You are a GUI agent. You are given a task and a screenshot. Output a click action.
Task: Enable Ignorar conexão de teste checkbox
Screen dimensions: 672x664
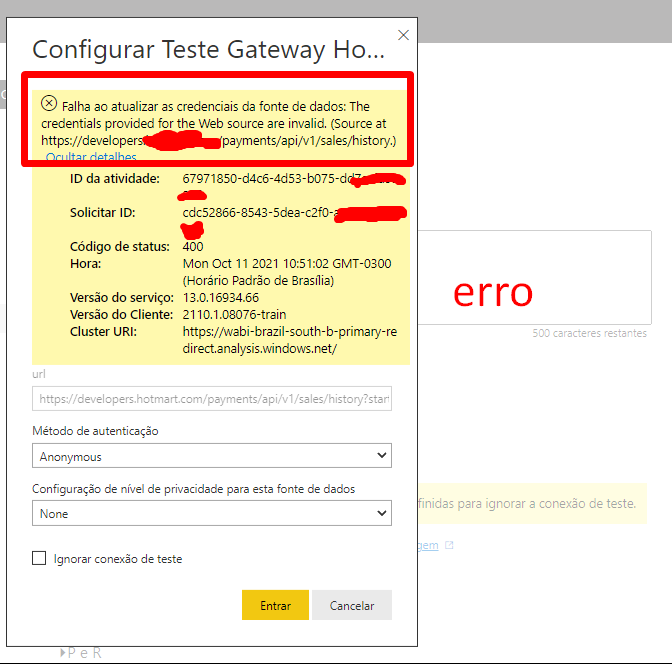click(39, 558)
